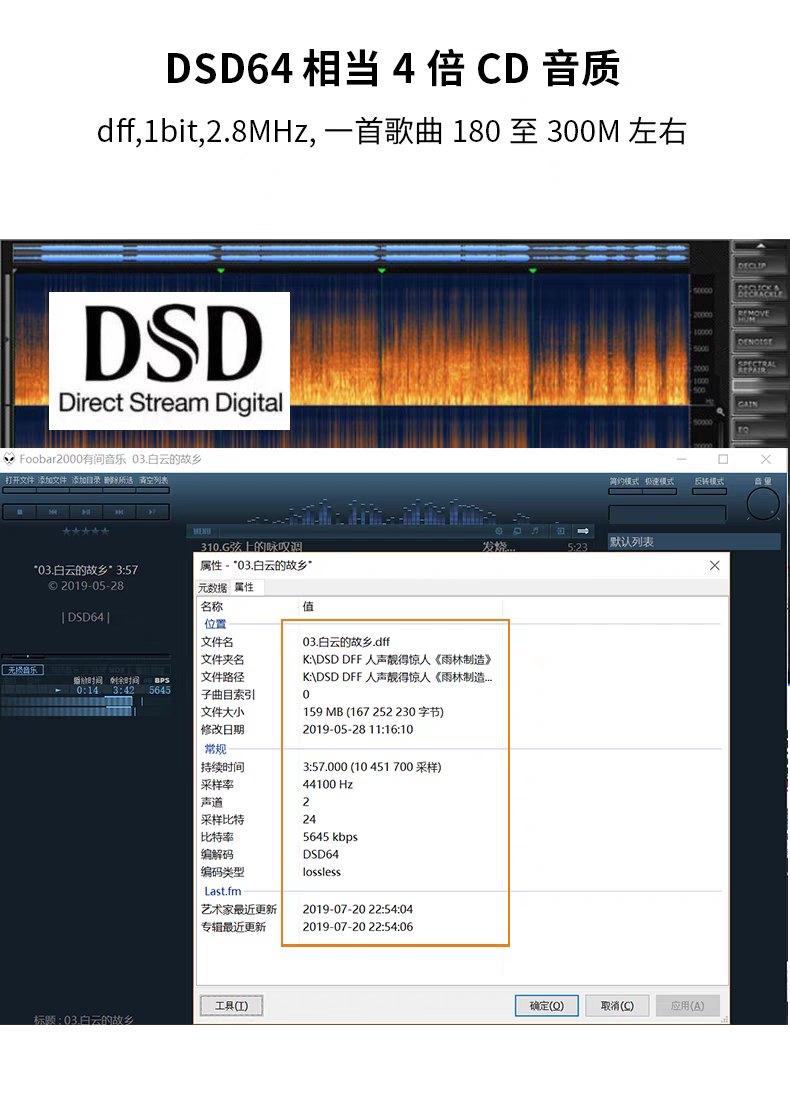Click the Foobar2000 alien icon in title bar
This screenshot has height=1098, width=790.
[9, 459]
